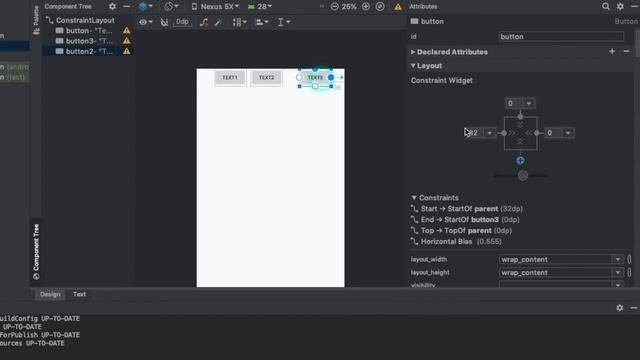Select TEXT2 button on design canvas
This screenshot has width=640, height=360.
point(267,78)
